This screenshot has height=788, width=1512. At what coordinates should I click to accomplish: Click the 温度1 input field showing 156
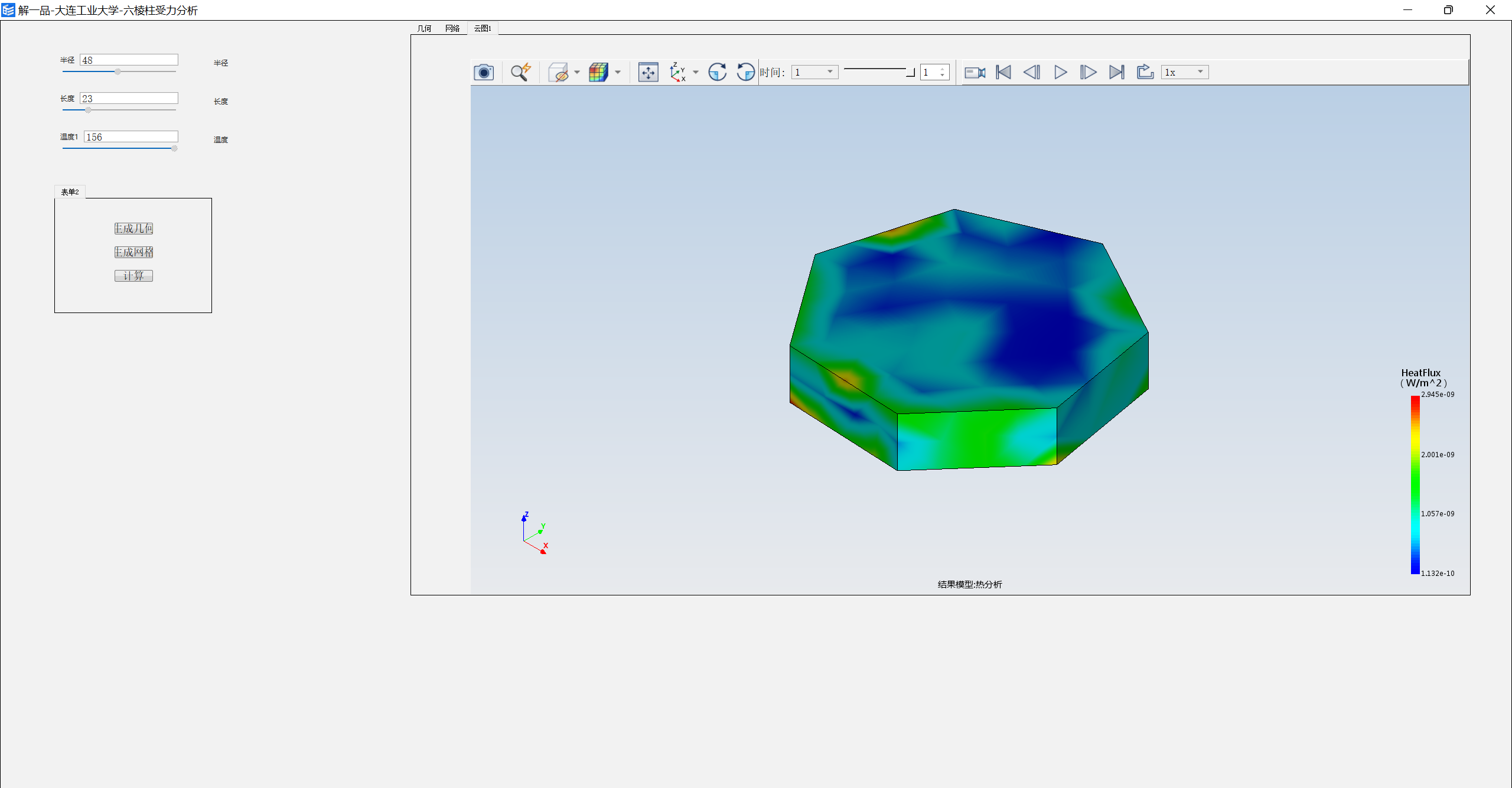131,137
